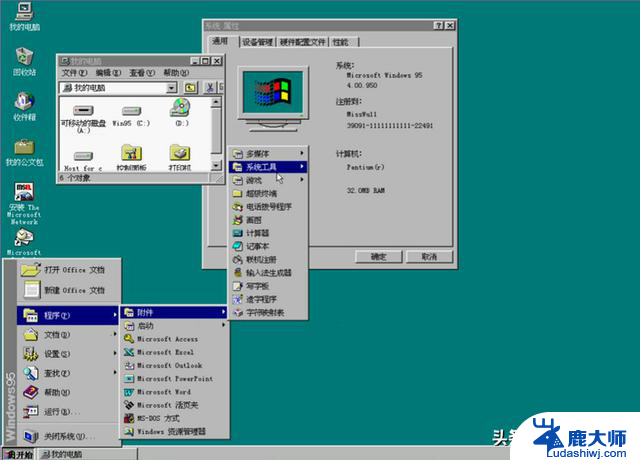Open the 我的电脑 address dropdown arrow
The height and width of the screenshot is (460, 640).
tap(172, 87)
